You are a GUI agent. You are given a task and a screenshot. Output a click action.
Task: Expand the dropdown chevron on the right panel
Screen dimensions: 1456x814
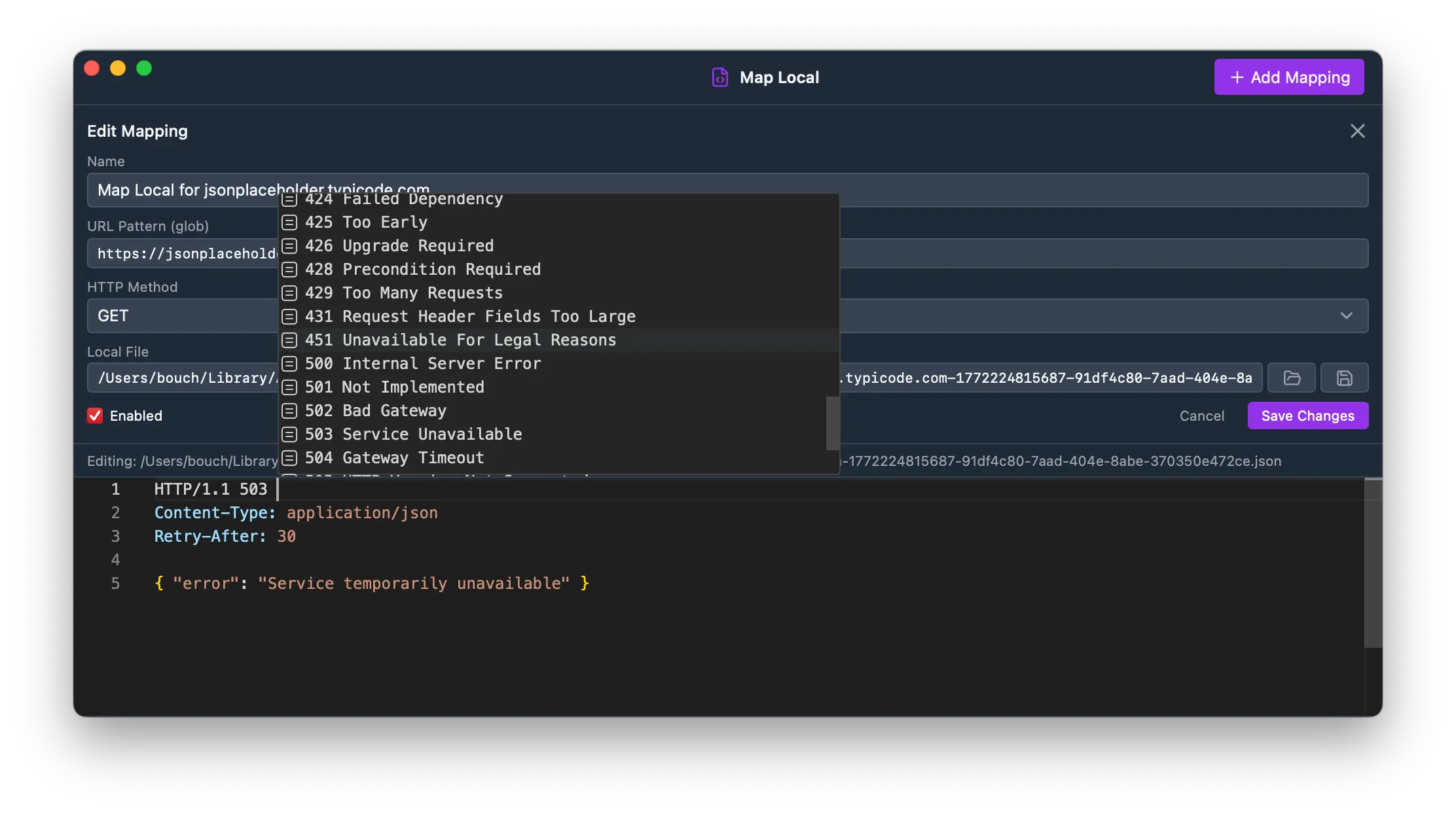click(1347, 315)
